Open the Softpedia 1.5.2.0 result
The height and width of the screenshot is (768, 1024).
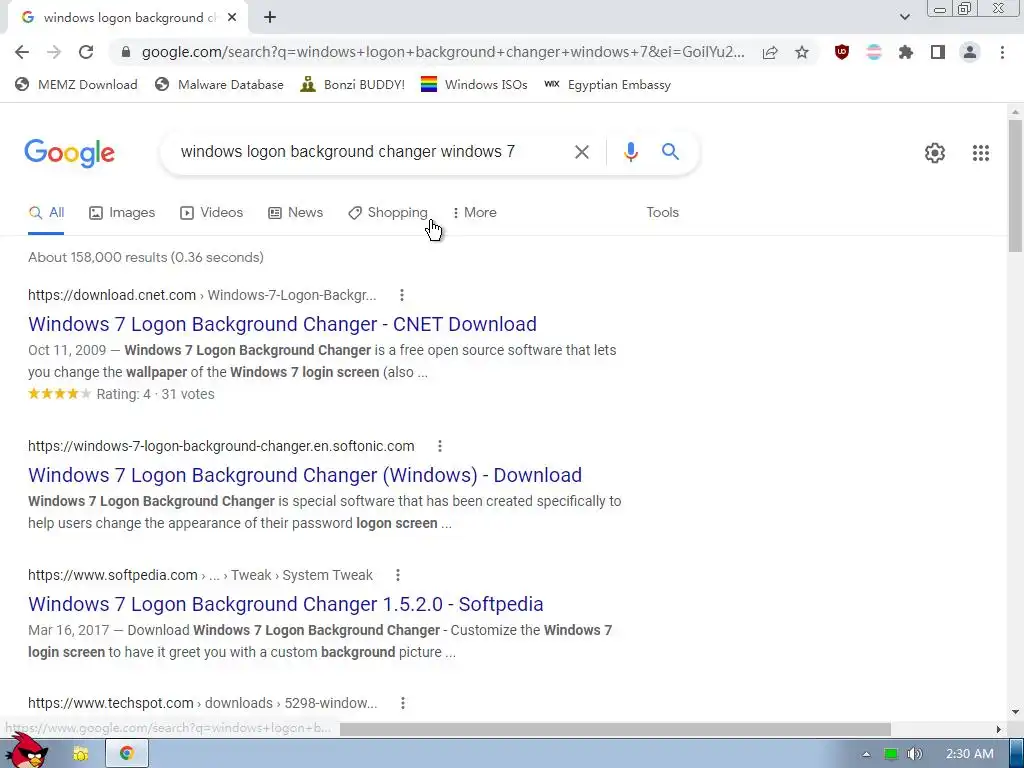(x=285, y=604)
